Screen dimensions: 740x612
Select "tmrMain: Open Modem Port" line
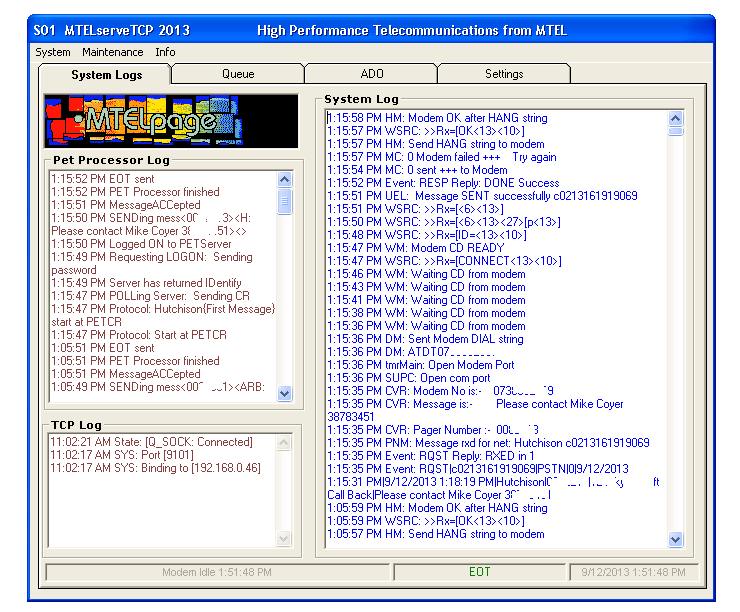tap(421, 365)
